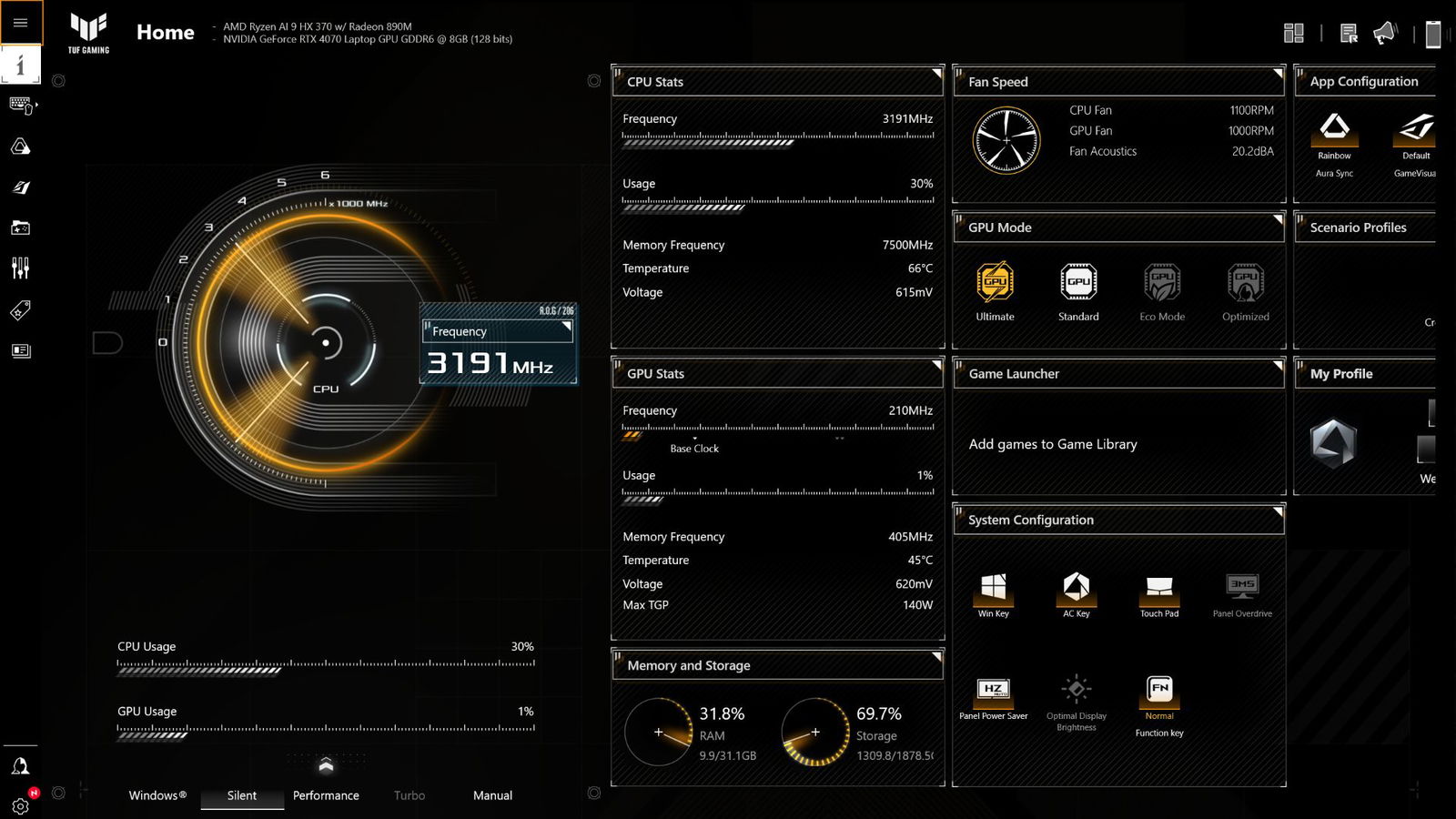Select Standard GPU mode
This screenshot has height=819, width=1456.
pos(1078,291)
